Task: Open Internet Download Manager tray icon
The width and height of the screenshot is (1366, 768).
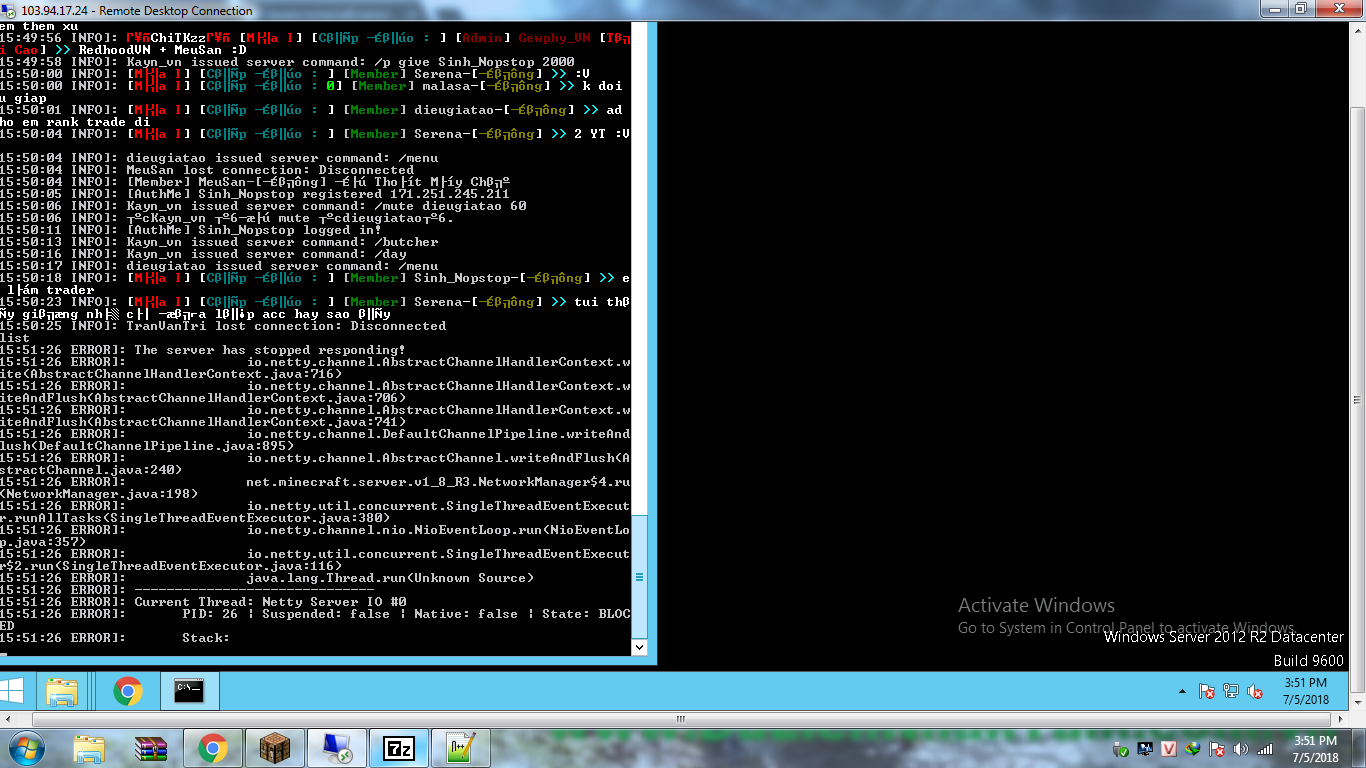Action: [x=1193, y=749]
